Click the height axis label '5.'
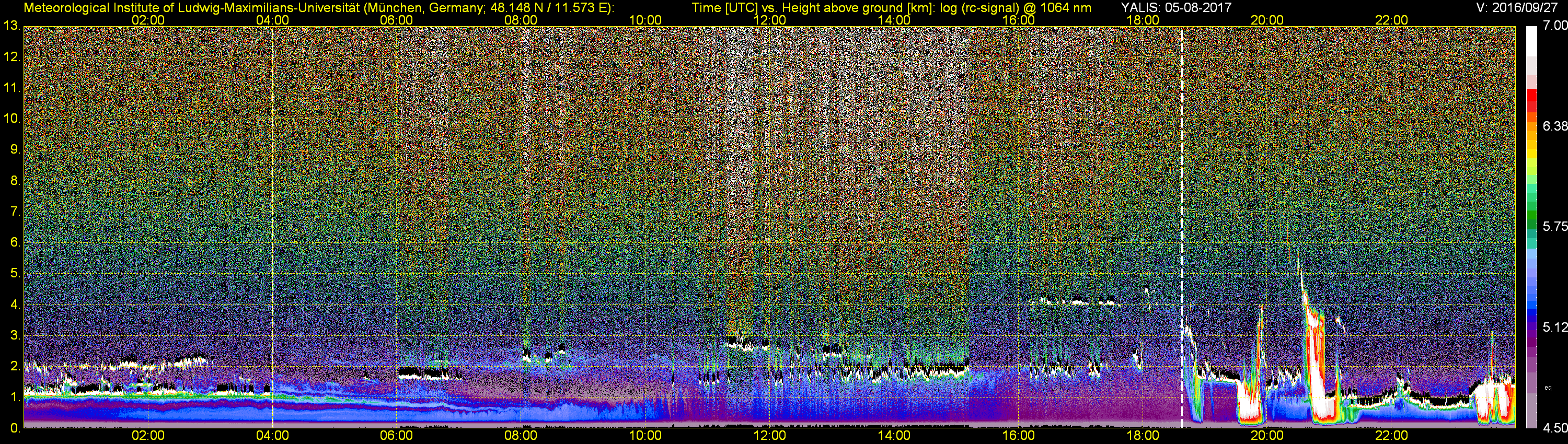 [15, 273]
